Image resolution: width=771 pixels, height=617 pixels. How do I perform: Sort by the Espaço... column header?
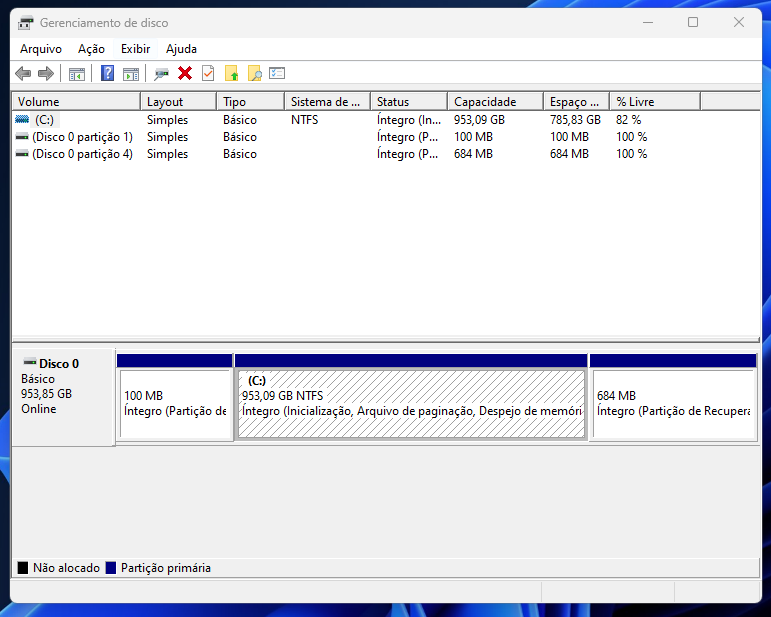(x=577, y=102)
